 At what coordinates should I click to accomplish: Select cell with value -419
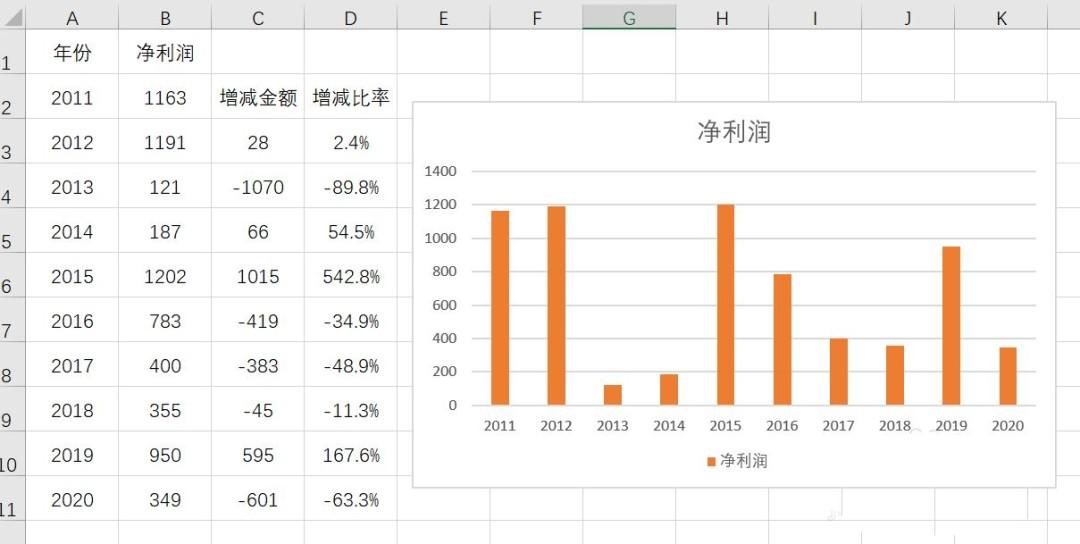258,321
